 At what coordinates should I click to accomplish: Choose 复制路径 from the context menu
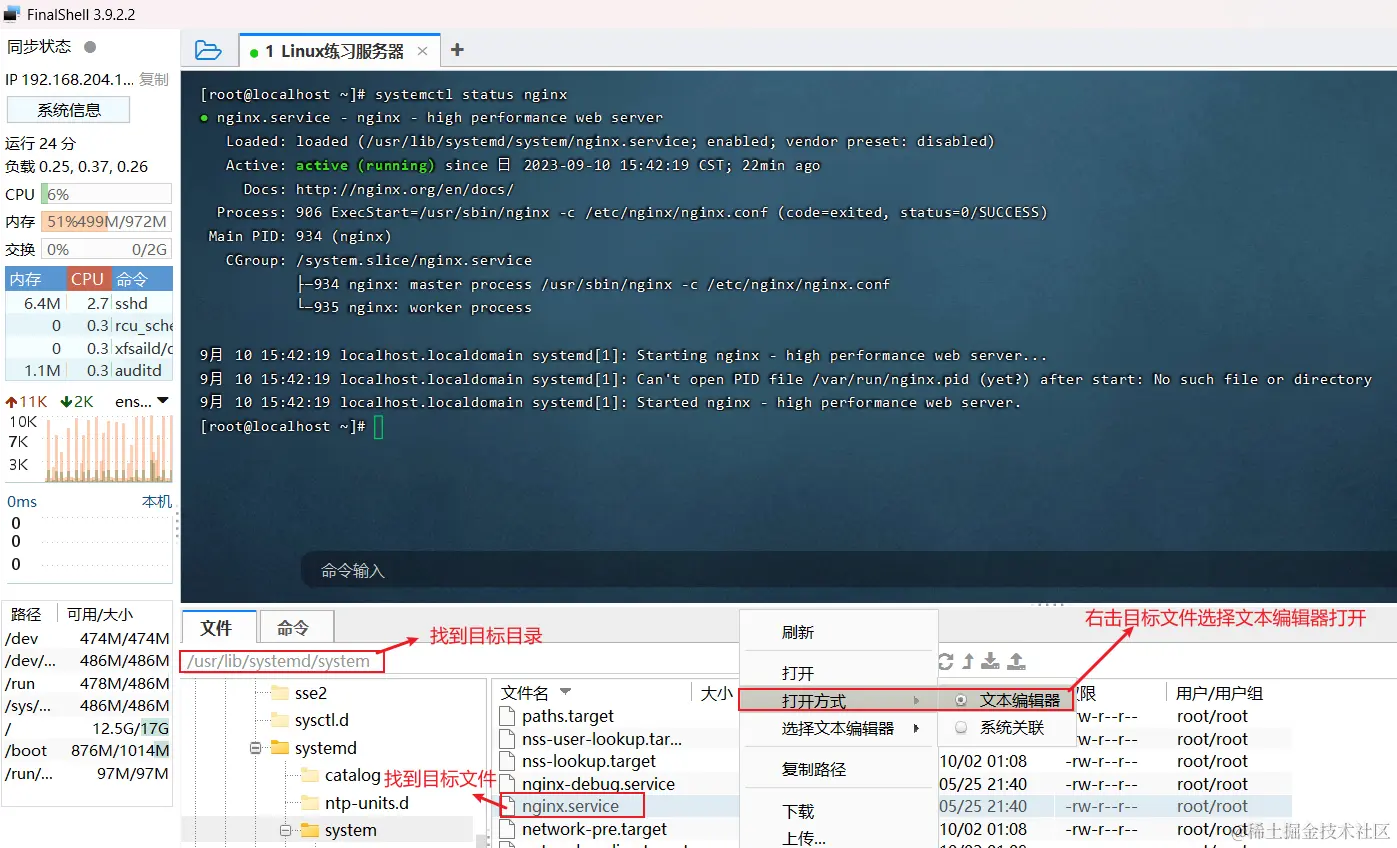[x=814, y=769]
